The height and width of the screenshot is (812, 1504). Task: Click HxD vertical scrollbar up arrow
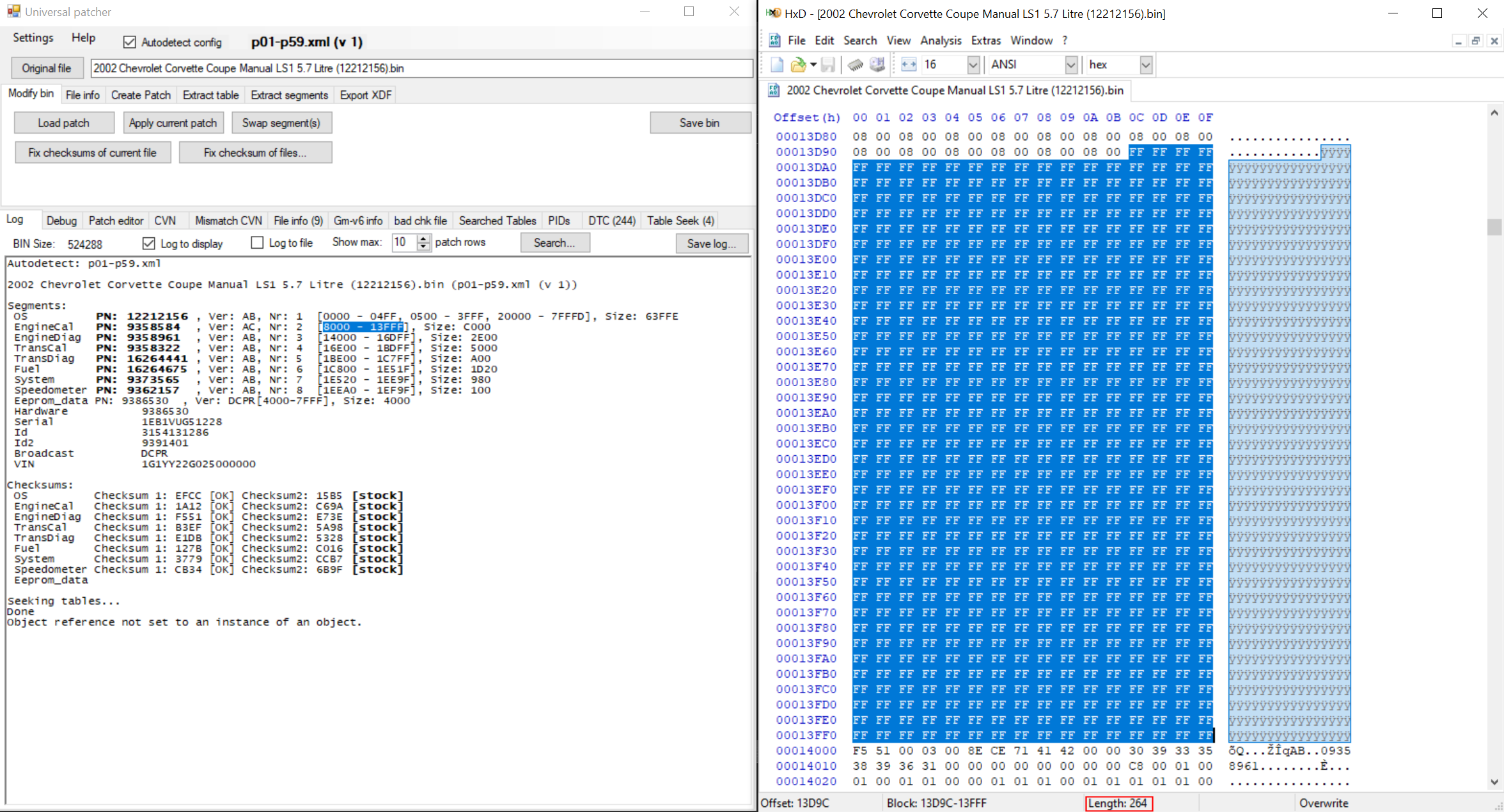click(1494, 113)
